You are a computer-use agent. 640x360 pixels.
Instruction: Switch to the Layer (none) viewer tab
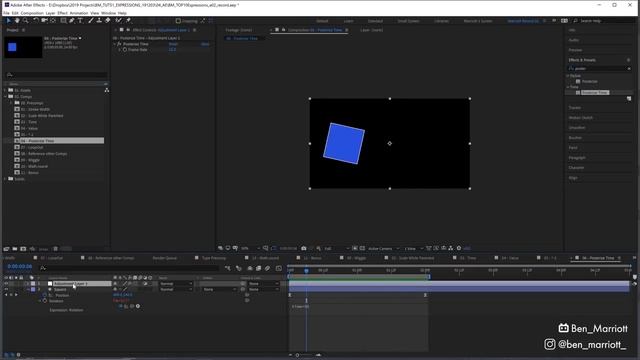pyautogui.click(x=371, y=30)
